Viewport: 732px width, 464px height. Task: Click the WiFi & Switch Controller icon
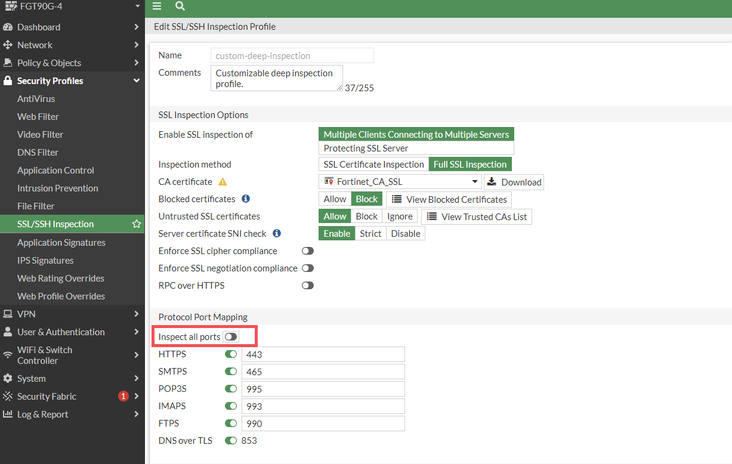click(7, 355)
